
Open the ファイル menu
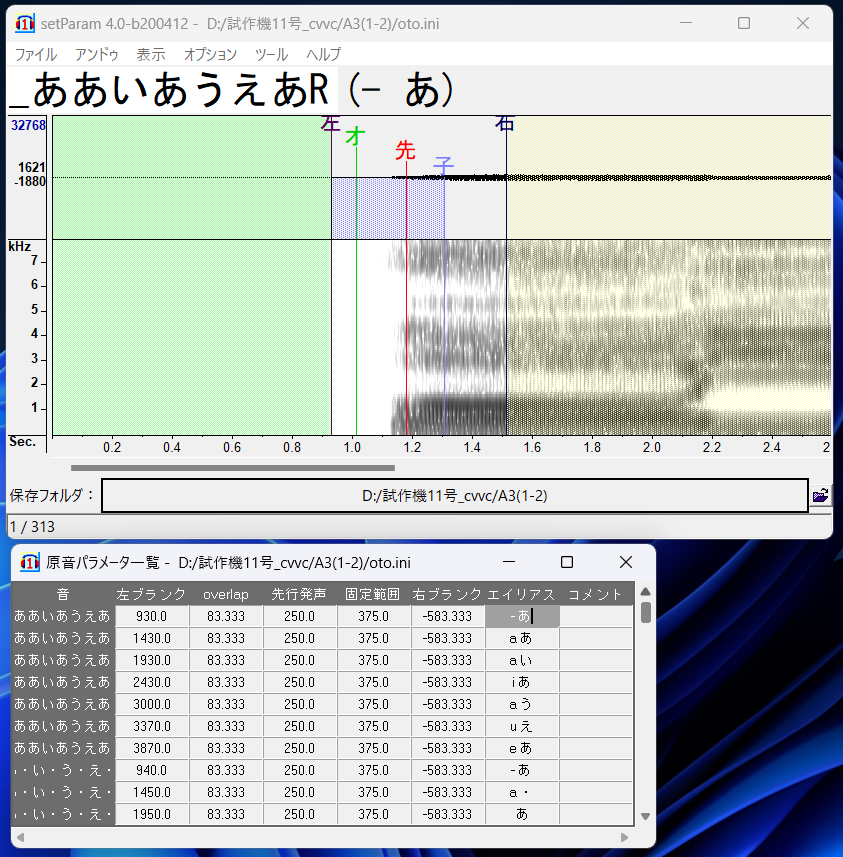tap(36, 54)
